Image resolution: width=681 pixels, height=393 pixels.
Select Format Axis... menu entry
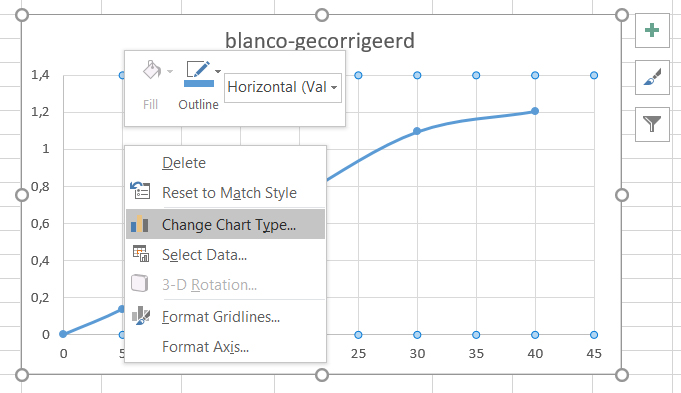point(205,347)
